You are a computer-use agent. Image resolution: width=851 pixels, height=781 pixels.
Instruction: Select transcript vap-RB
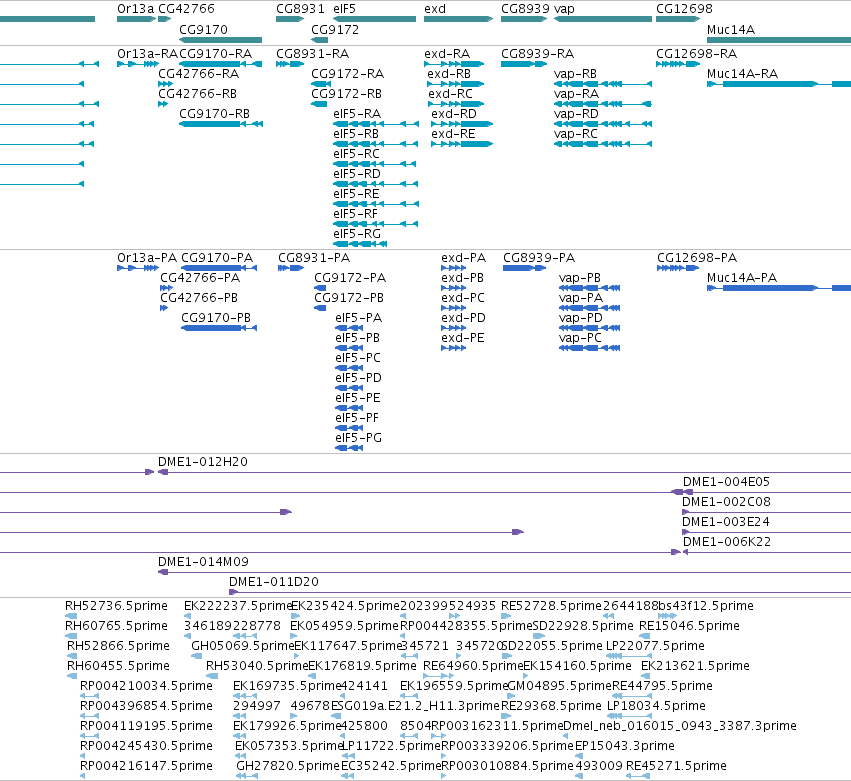pos(602,84)
